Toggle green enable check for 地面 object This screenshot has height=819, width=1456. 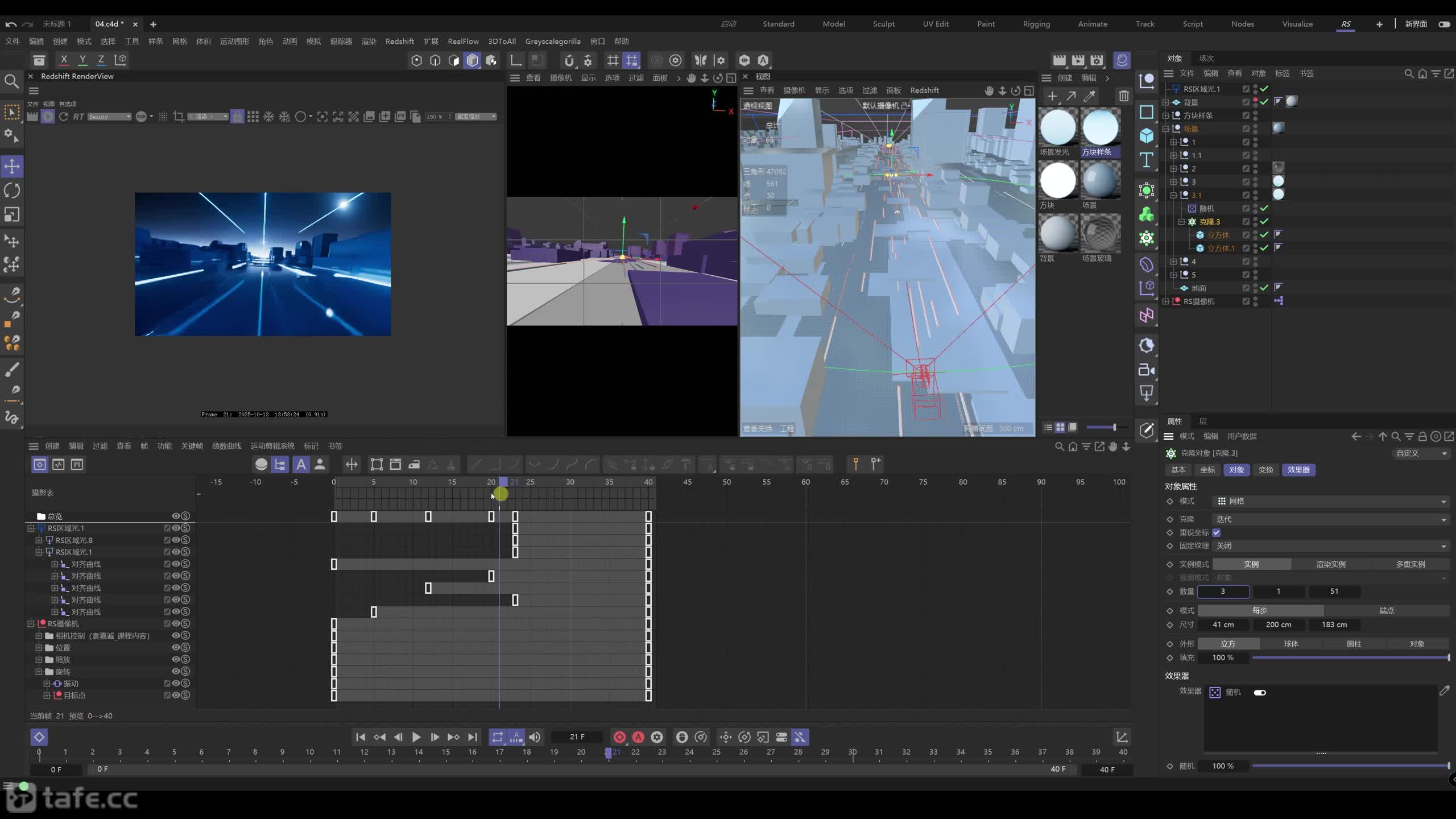click(1264, 288)
